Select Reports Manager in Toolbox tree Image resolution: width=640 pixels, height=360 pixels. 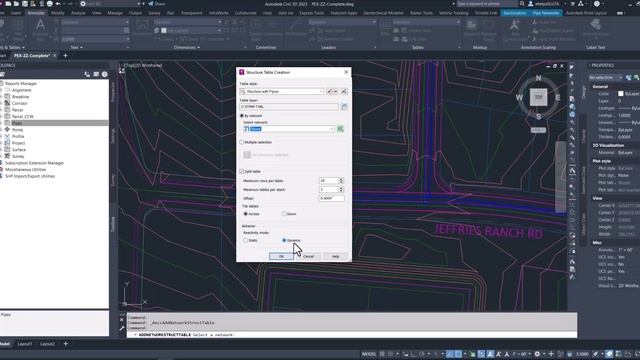(x=21, y=83)
